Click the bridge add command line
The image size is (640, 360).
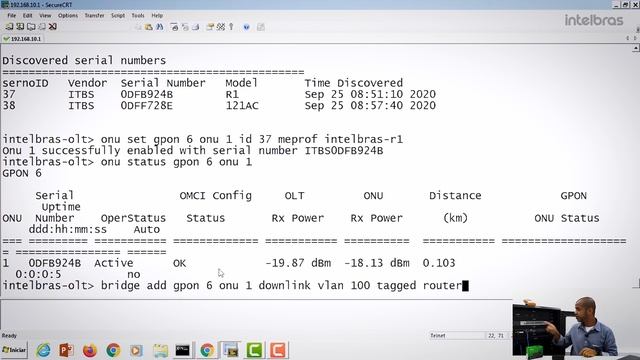235,286
